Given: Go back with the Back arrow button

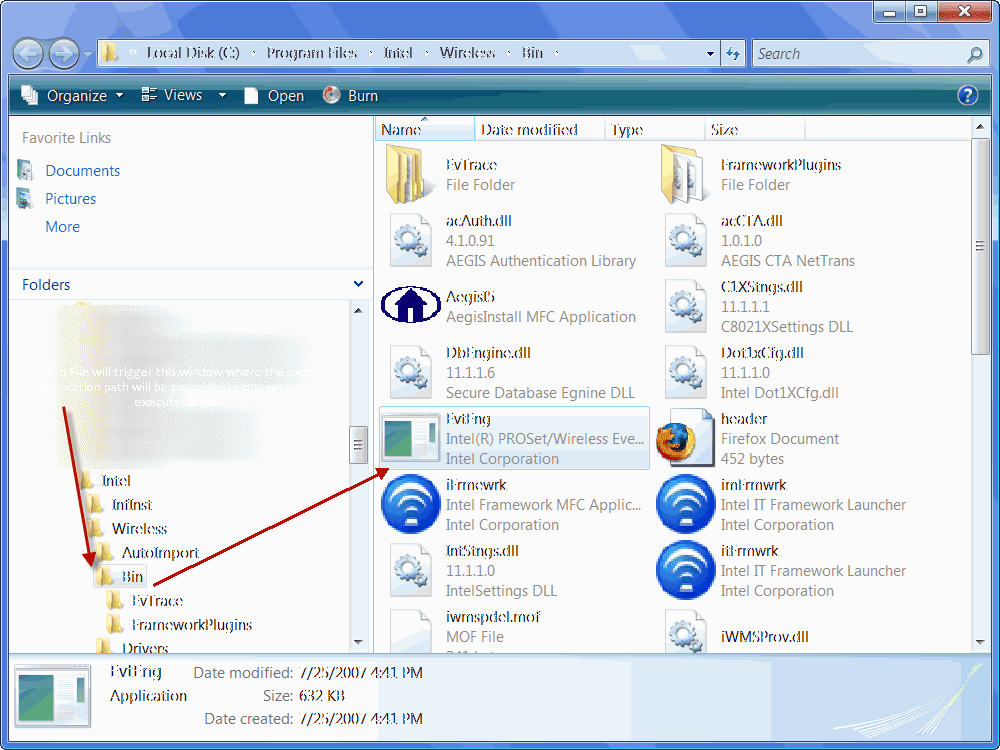Looking at the screenshot, I should click(28, 54).
